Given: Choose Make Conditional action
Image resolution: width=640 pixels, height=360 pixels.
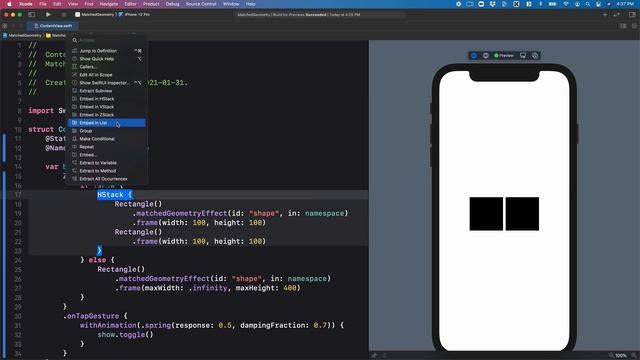Looking at the screenshot, I should coord(107,139).
